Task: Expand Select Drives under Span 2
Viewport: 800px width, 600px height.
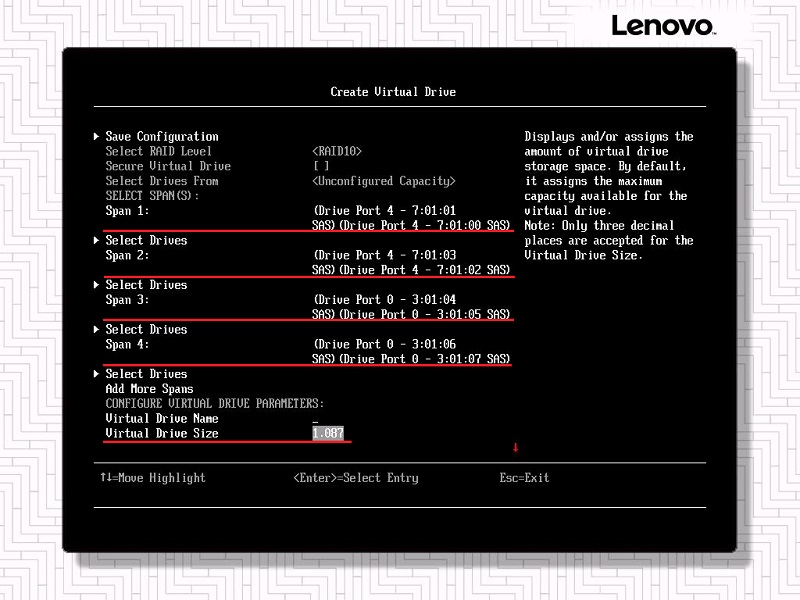Action: (146, 285)
